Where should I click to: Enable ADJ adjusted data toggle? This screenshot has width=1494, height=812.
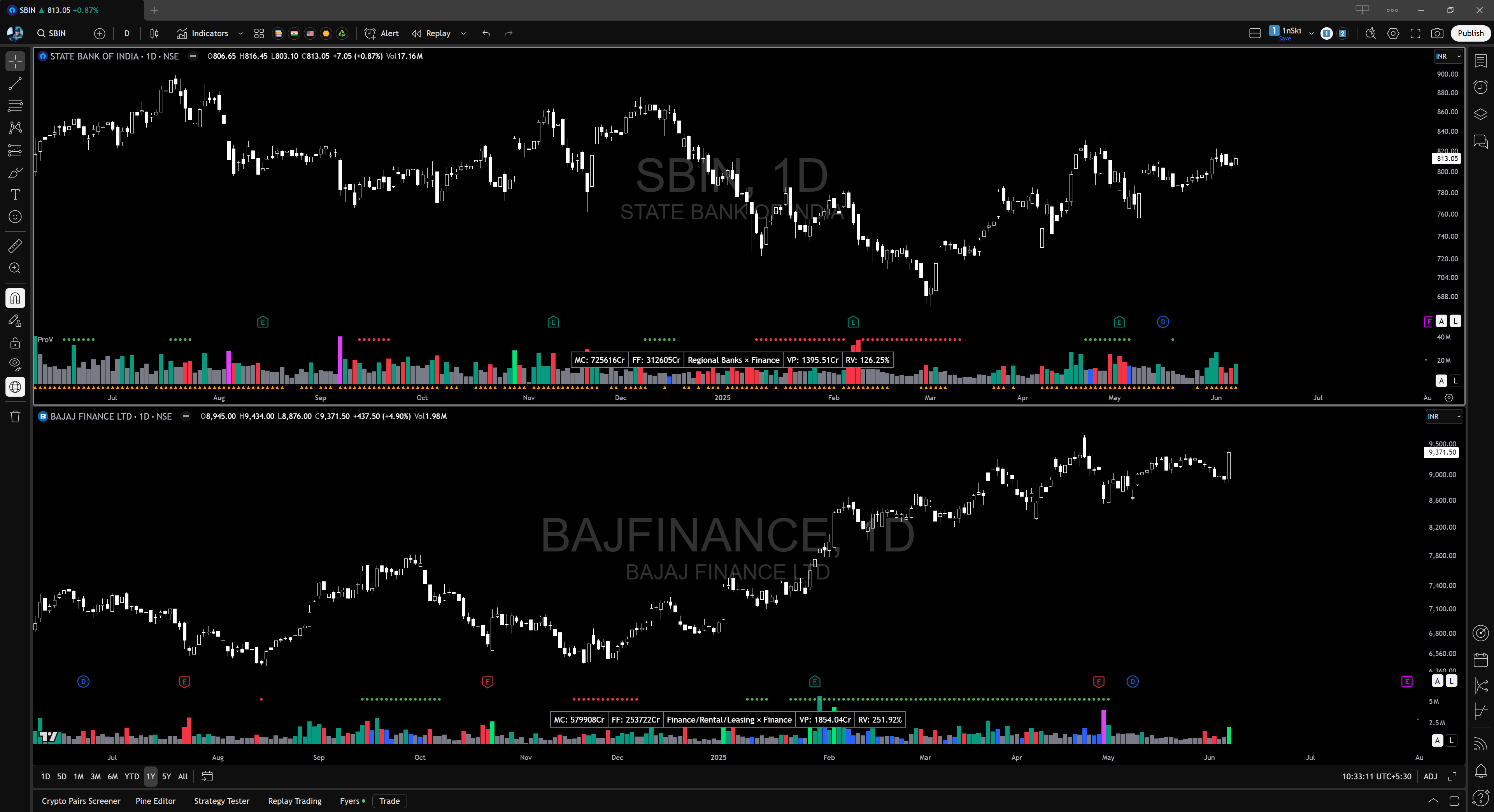[x=1430, y=777]
